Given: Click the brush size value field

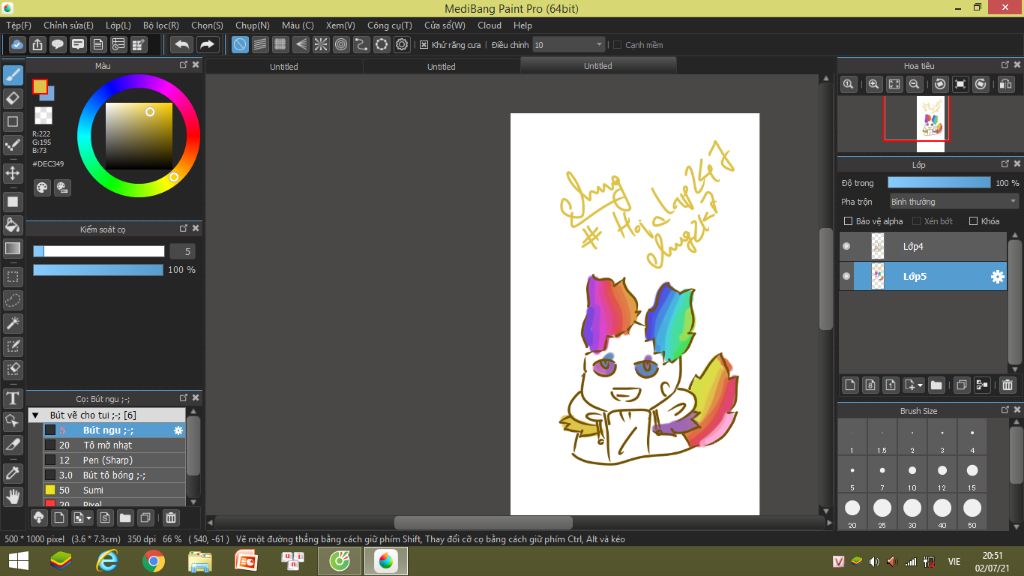Looking at the screenshot, I should point(183,251).
